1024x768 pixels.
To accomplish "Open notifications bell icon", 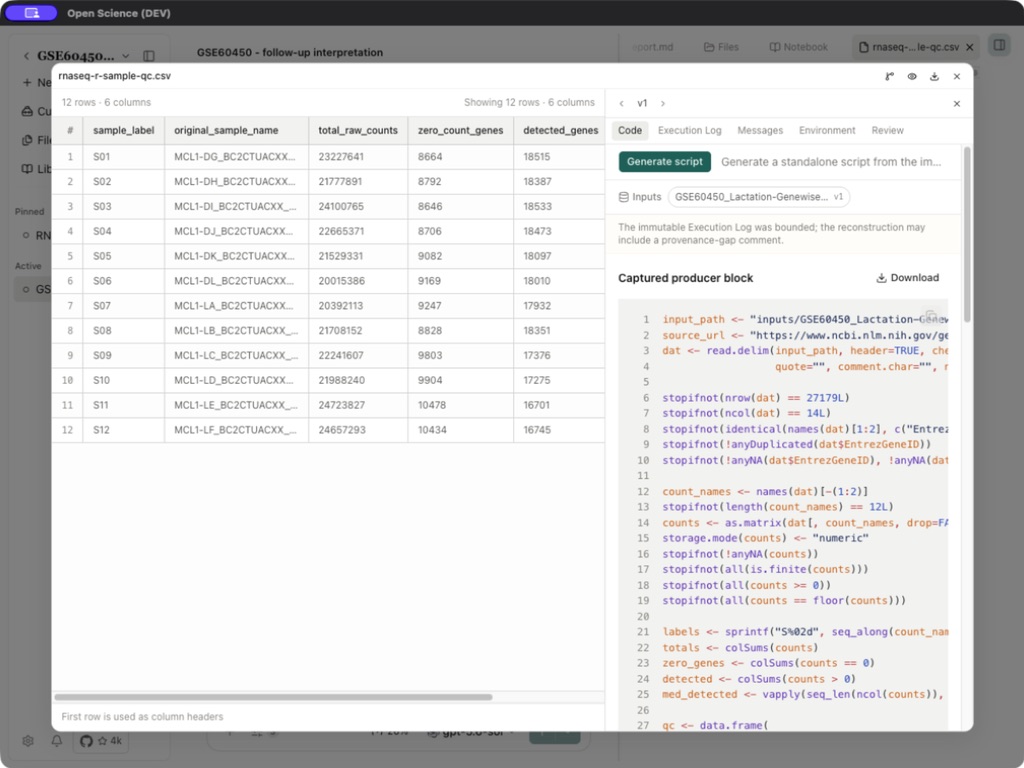I will point(57,741).
